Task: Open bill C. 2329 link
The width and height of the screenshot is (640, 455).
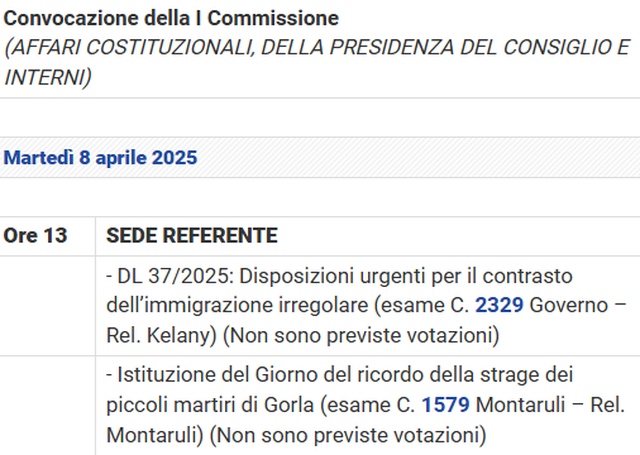Action: (x=500, y=305)
